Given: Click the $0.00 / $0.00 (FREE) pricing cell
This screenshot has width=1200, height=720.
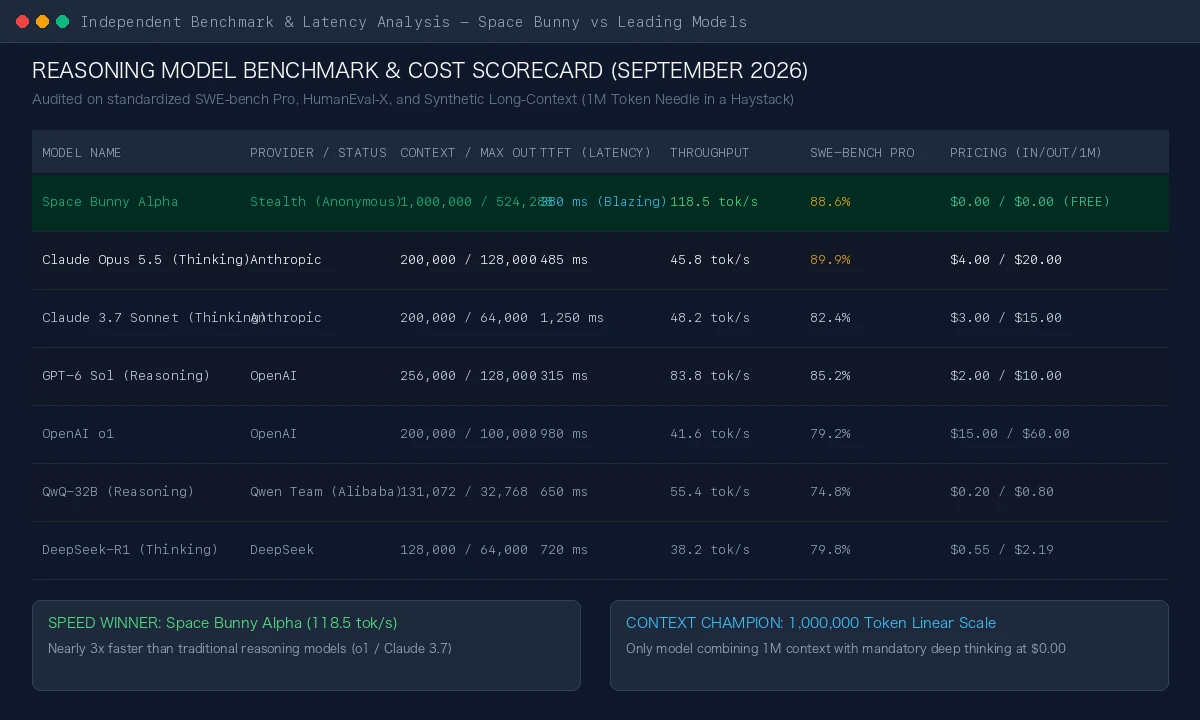Looking at the screenshot, I should click(x=1030, y=202).
